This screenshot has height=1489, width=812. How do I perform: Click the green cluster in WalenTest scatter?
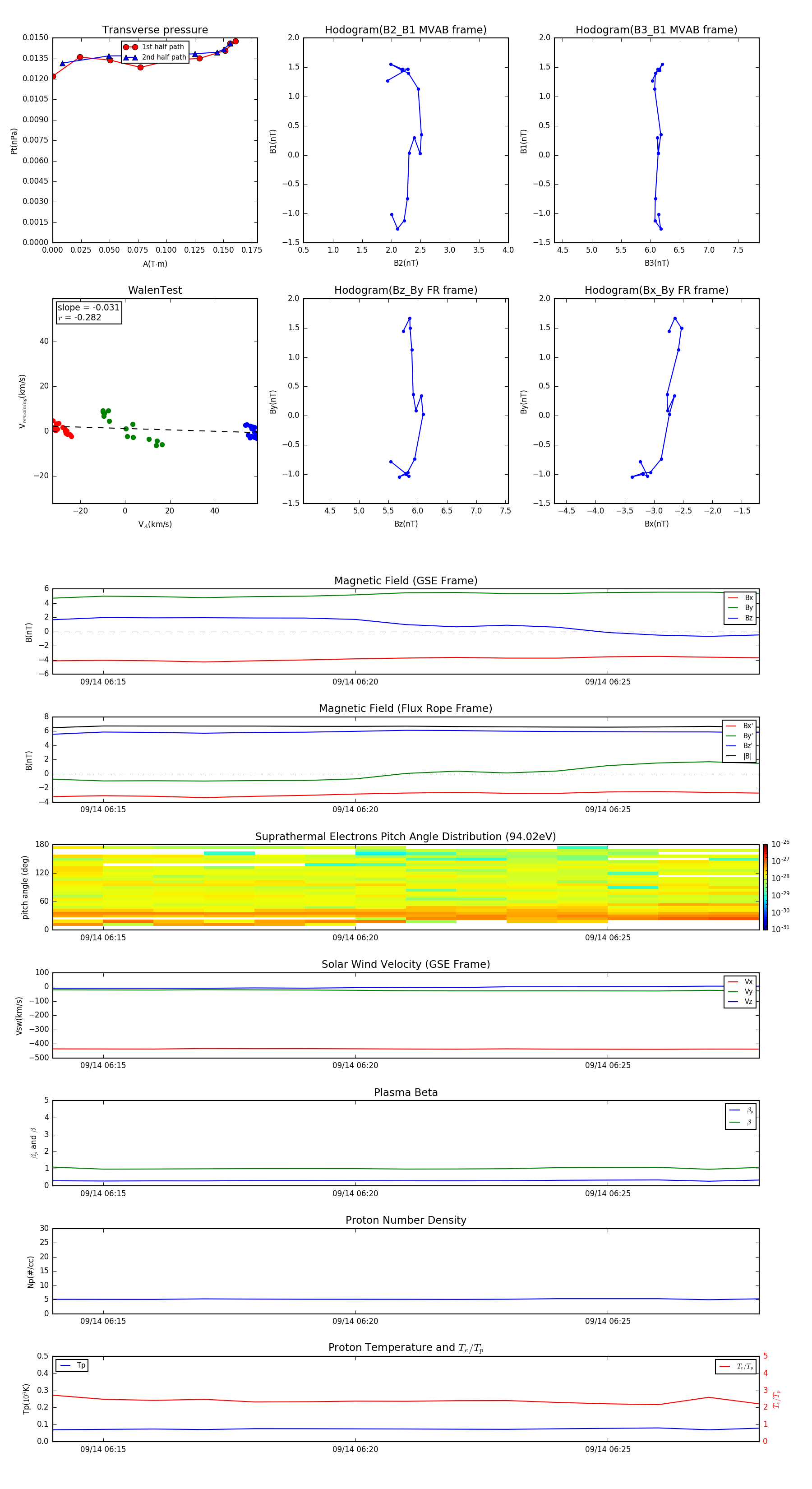[x=132, y=428]
